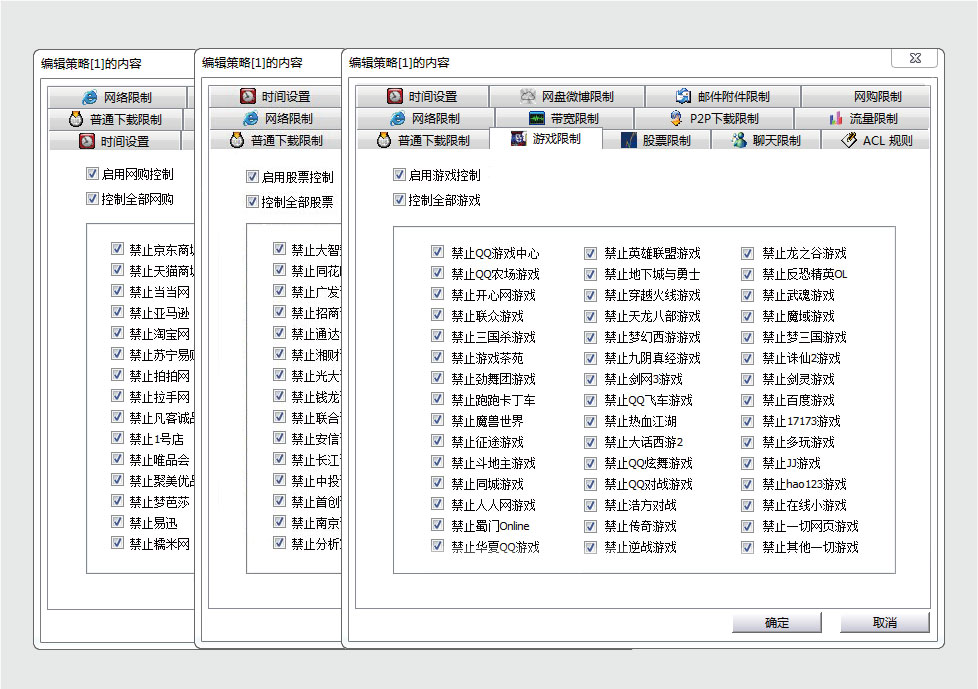This screenshot has height=689, width=978.
Task: Select the P2P下载限制 tab icon
Action: click(x=676, y=119)
